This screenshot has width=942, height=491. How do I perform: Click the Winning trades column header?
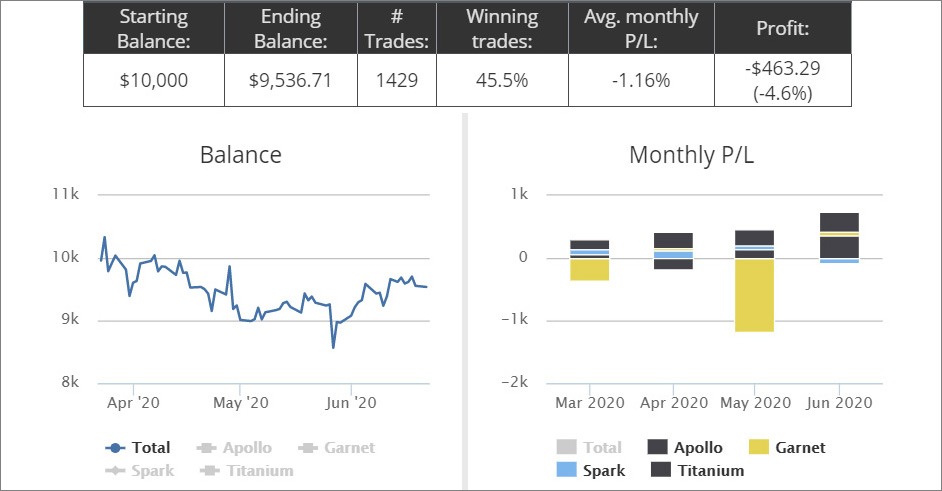(502, 28)
